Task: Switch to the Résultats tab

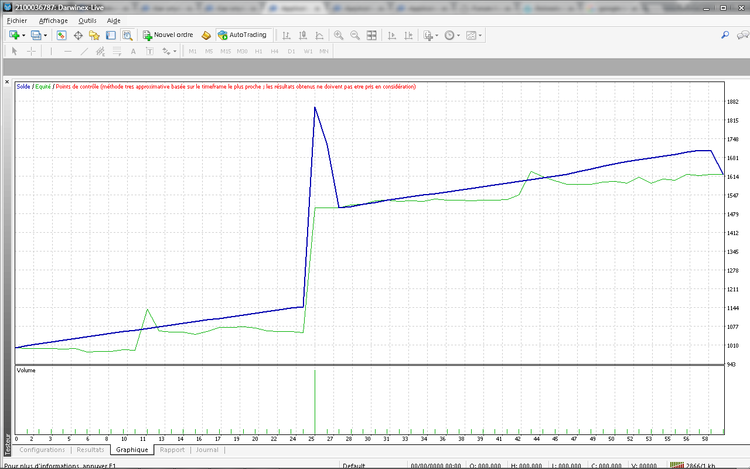Action: [x=90, y=450]
